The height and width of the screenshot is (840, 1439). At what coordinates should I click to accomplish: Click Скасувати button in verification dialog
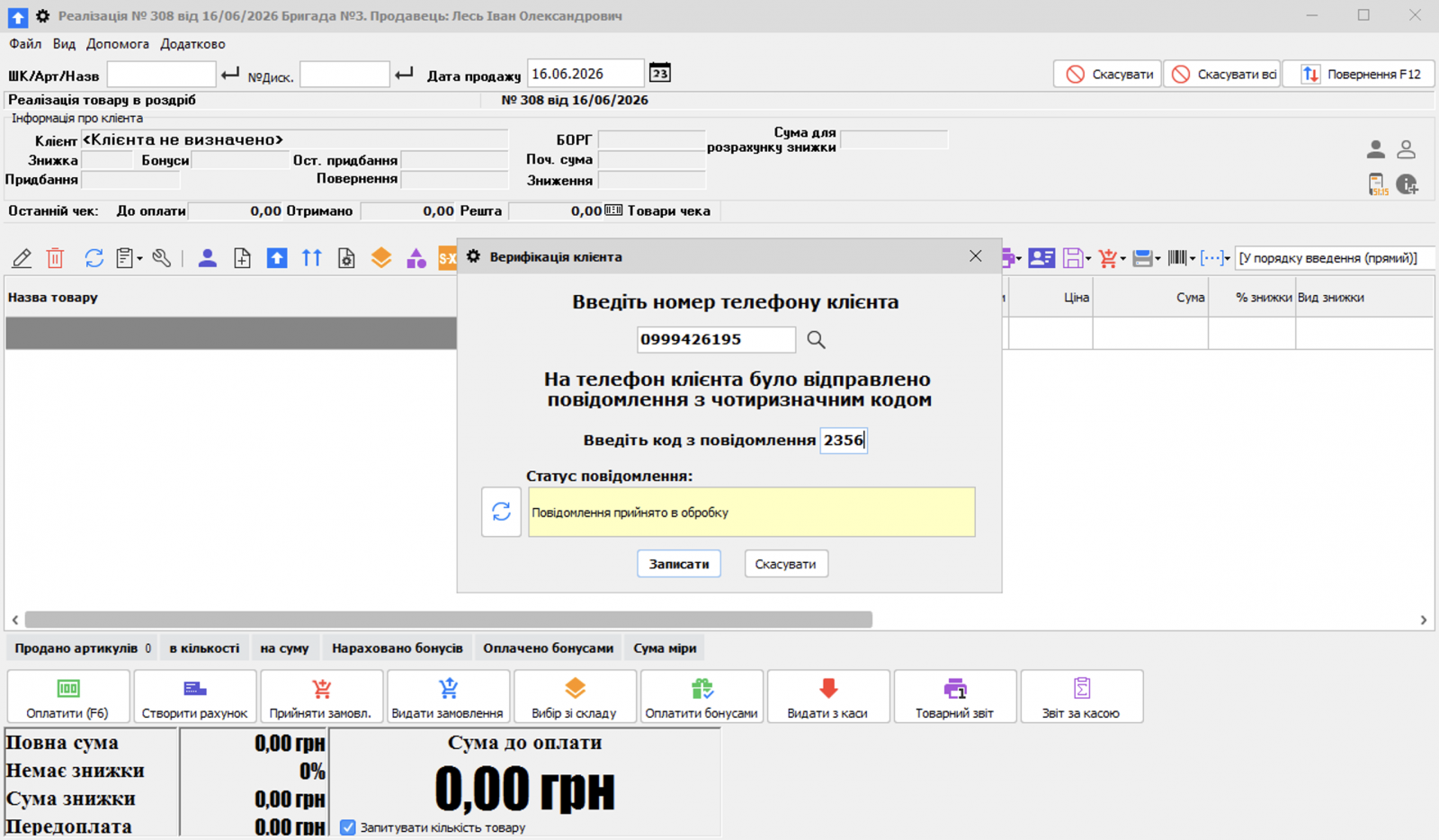(x=786, y=564)
